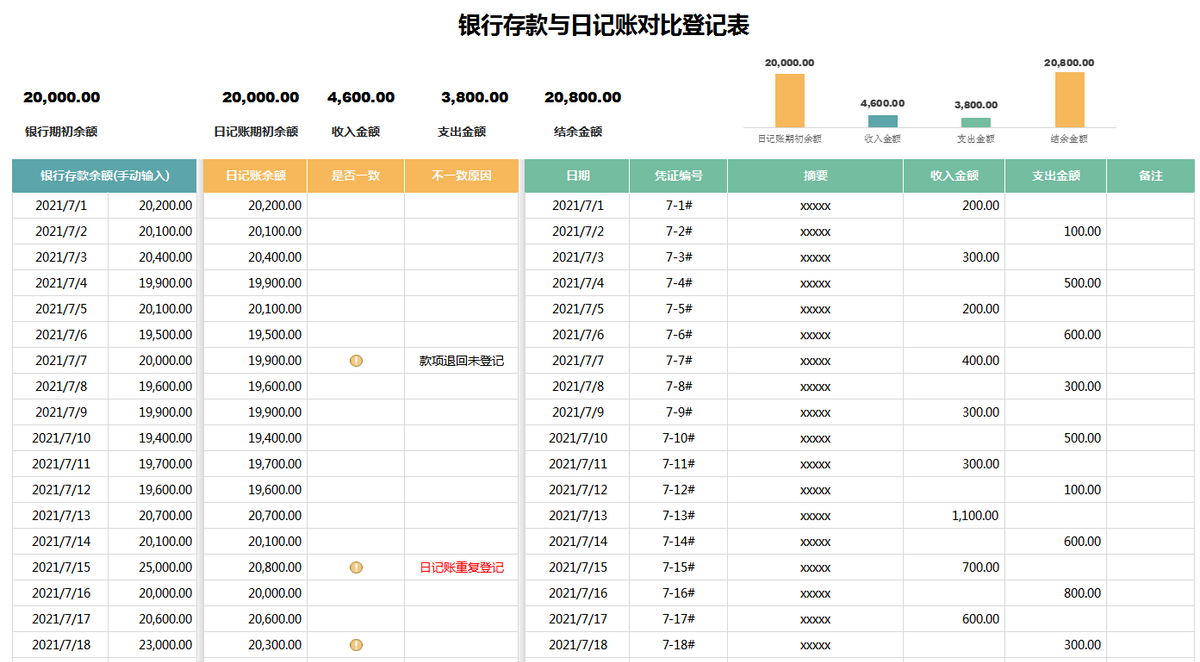The height and width of the screenshot is (662, 1200).
Task: Click the yellow circle indicator for 2021/7/18
Action: (356, 644)
